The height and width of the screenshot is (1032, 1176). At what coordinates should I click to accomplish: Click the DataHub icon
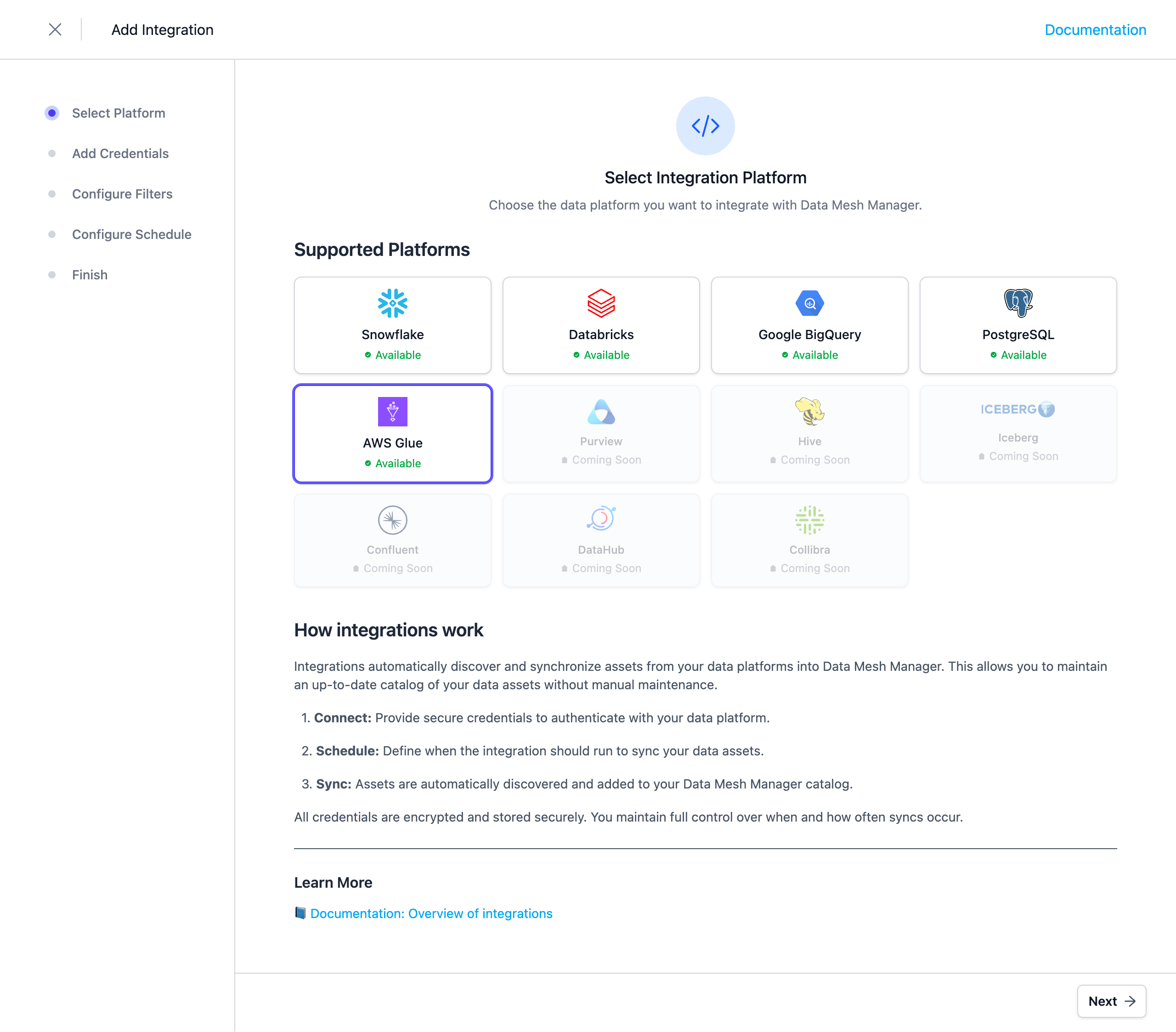(x=601, y=519)
